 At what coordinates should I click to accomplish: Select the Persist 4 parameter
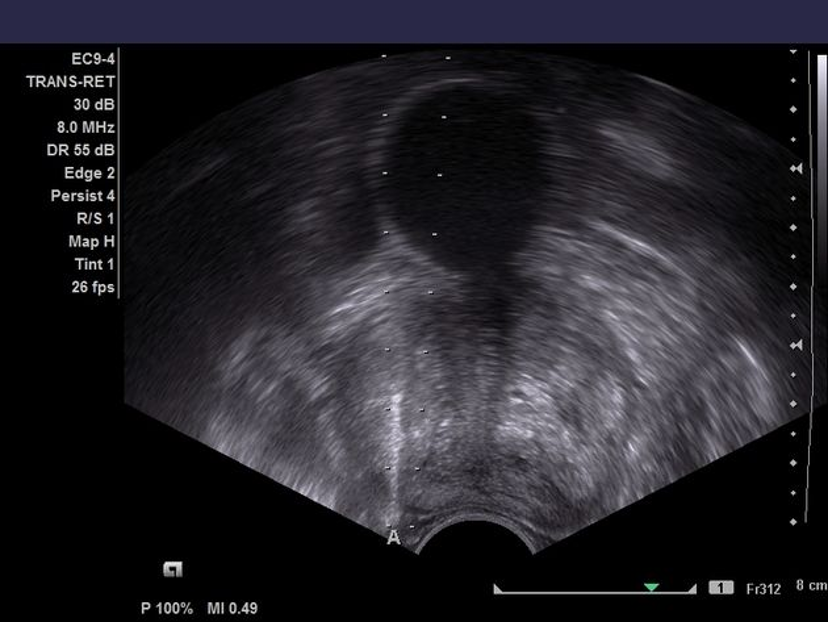(x=83, y=196)
